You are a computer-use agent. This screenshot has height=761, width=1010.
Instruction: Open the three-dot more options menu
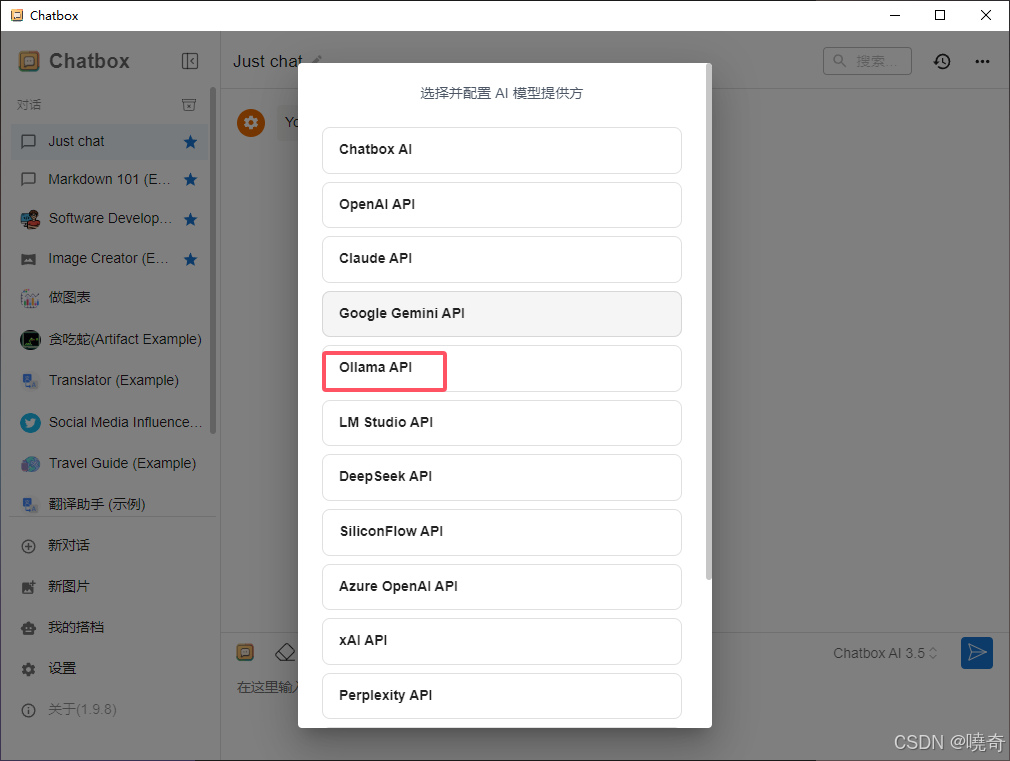[x=982, y=61]
